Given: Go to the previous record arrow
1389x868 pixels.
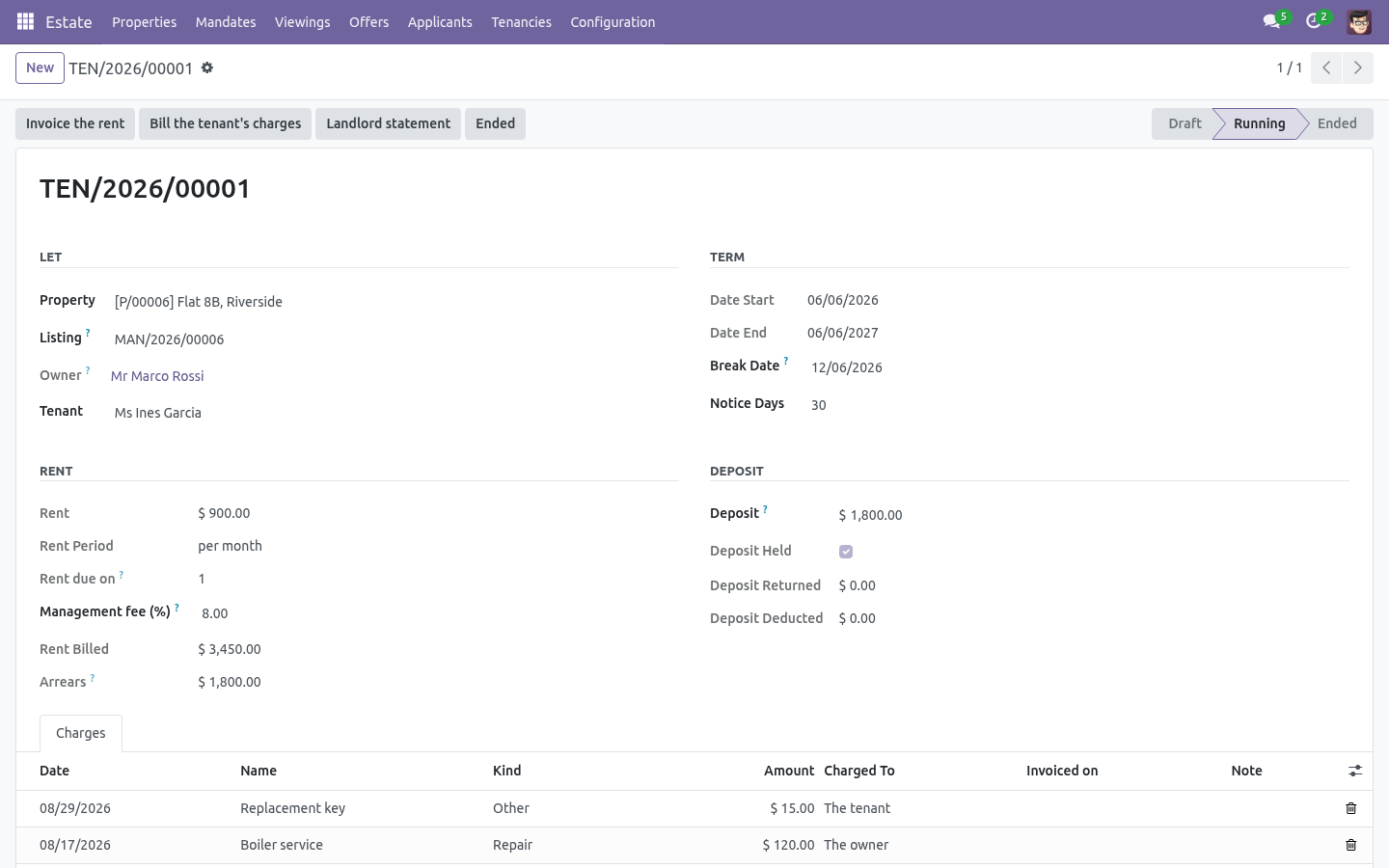Looking at the screenshot, I should click(1326, 68).
